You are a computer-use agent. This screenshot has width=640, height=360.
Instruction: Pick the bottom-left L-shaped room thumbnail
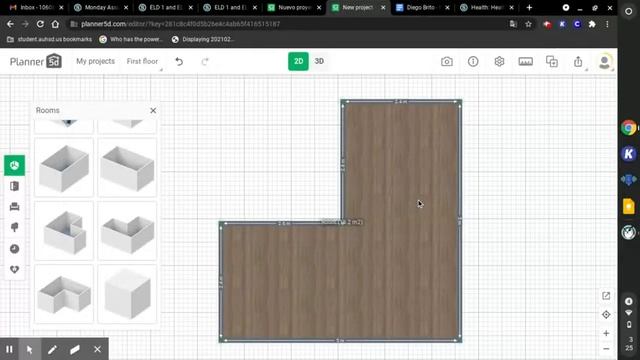[x=64, y=294]
